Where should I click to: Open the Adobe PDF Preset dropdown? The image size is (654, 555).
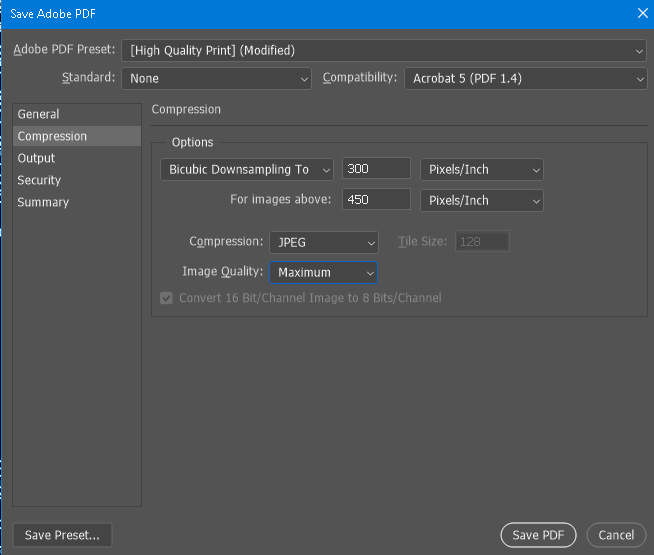pos(384,50)
